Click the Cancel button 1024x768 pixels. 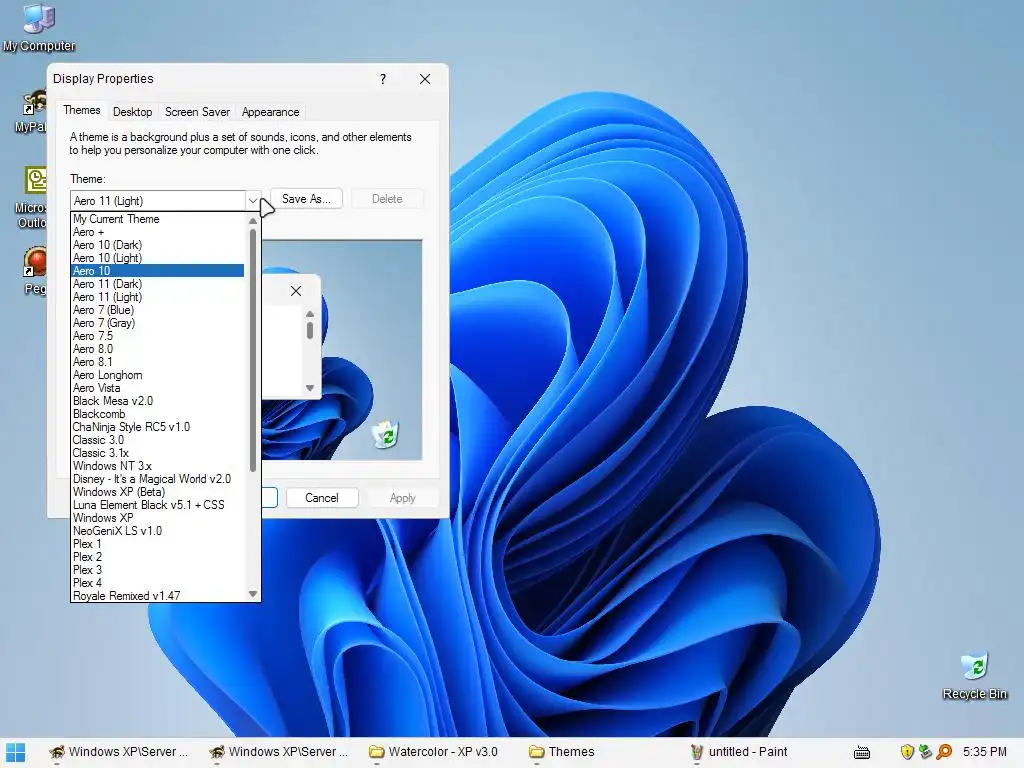[x=322, y=498]
